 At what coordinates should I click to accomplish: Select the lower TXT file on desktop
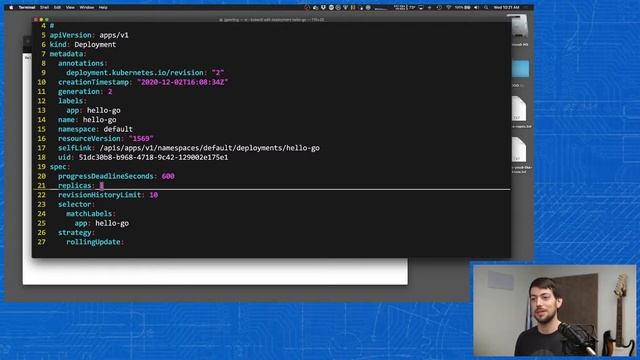(x=519, y=150)
